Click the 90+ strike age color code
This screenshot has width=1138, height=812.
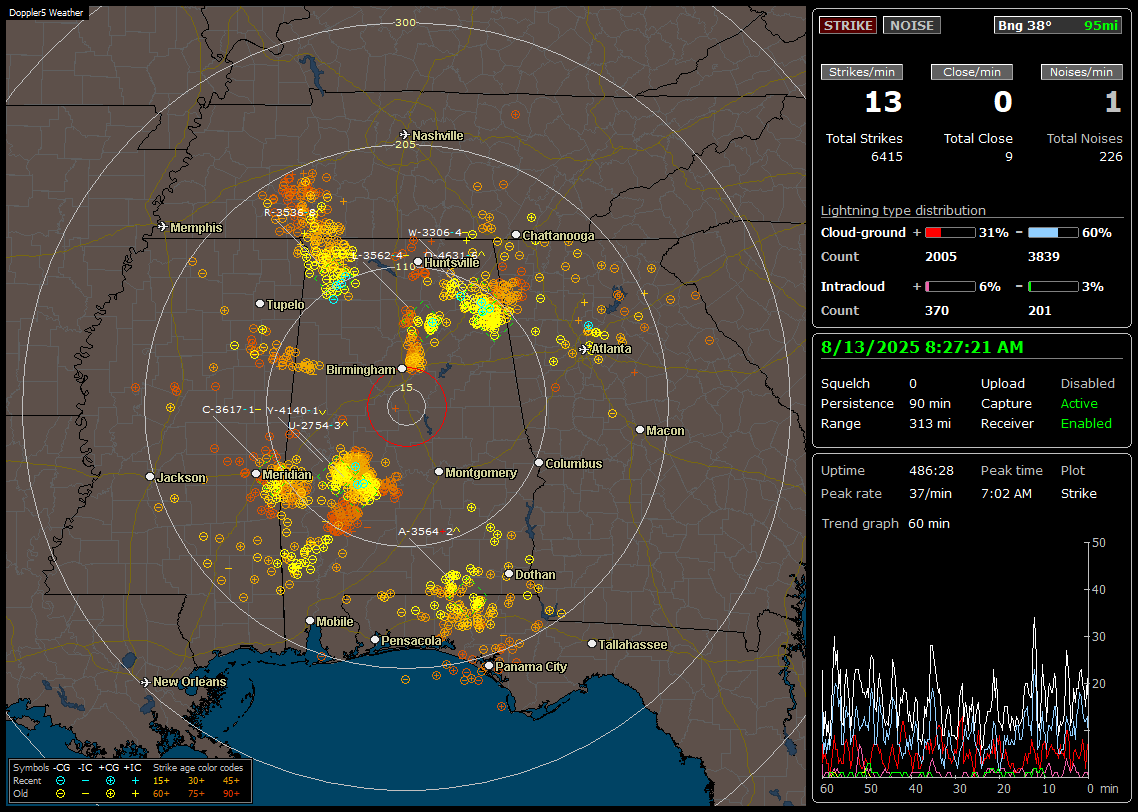(231, 794)
